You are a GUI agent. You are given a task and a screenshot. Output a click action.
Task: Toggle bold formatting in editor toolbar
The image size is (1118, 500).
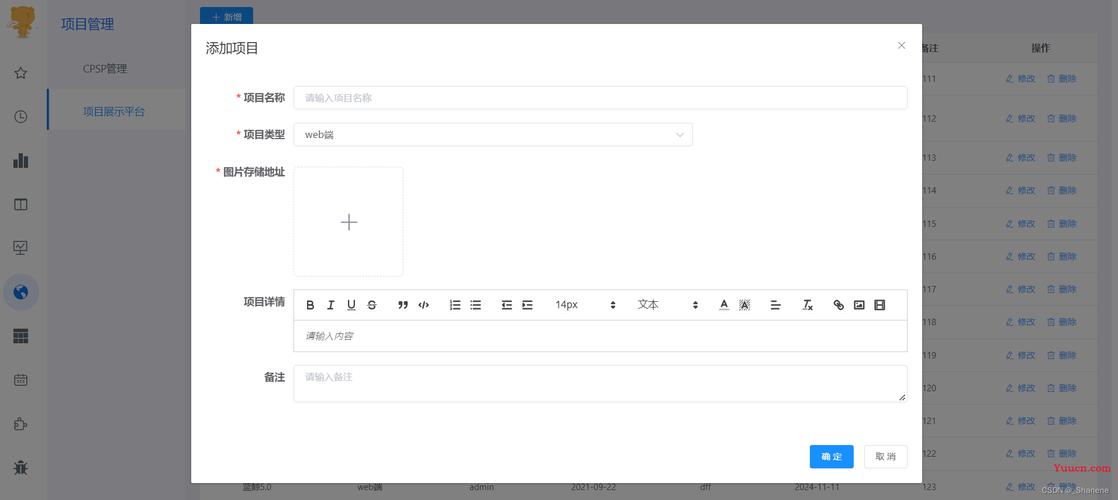[x=310, y=305]
